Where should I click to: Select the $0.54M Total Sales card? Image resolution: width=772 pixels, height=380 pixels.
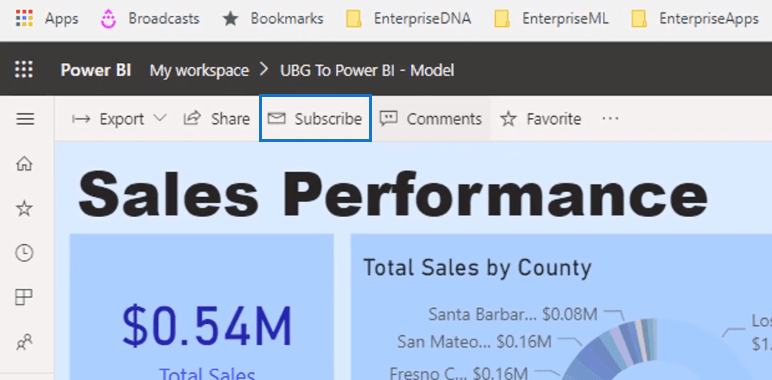coord(201,307)
